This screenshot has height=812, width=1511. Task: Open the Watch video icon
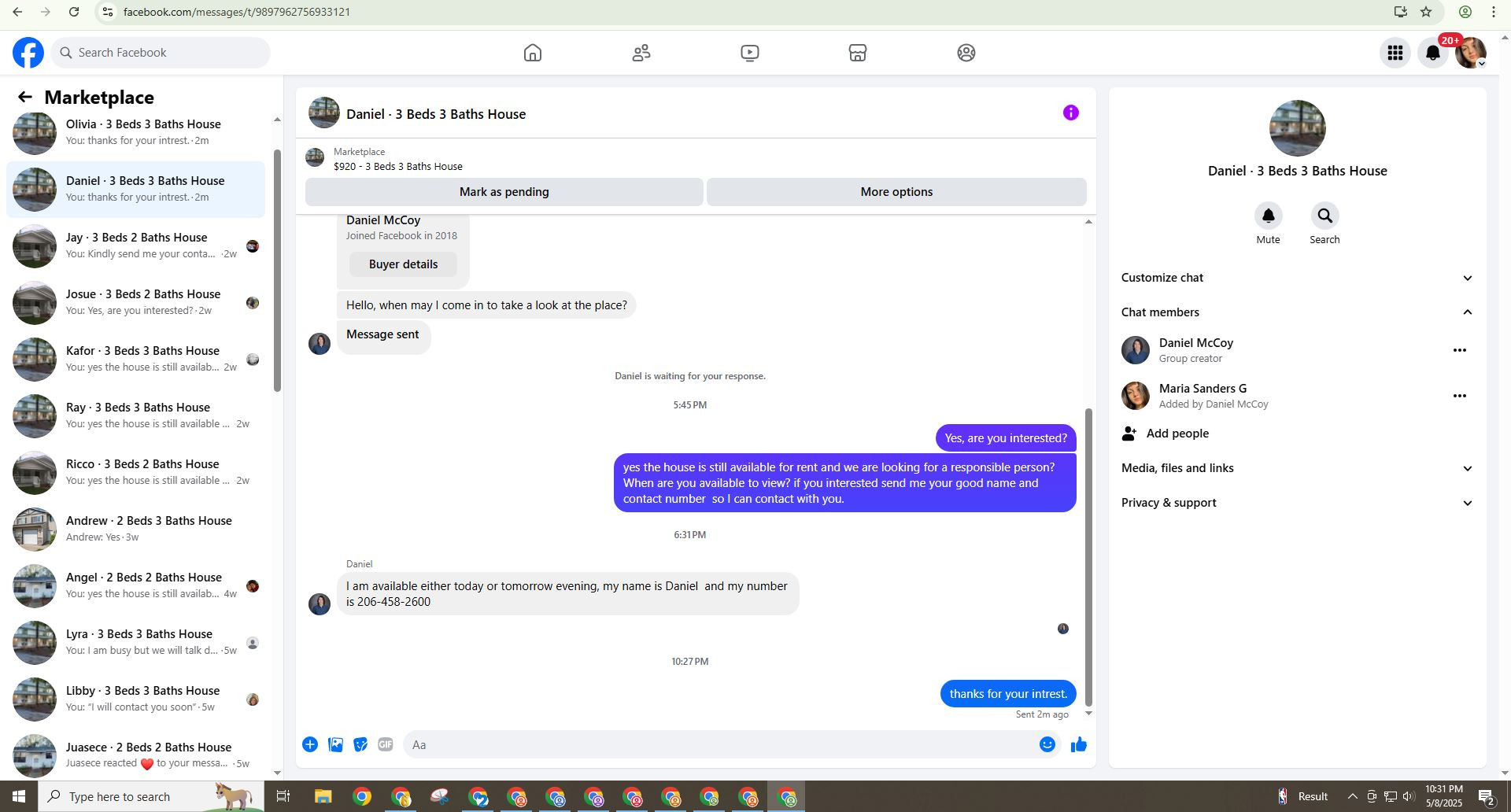[750, 53]
